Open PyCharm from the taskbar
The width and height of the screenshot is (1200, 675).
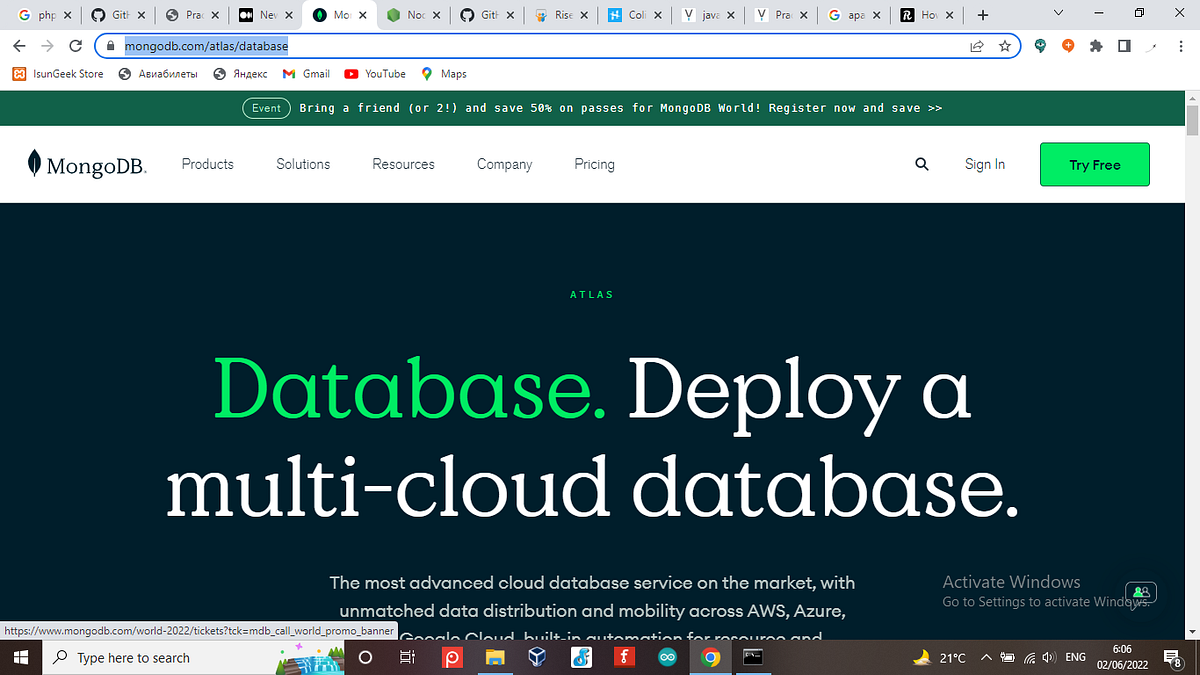(x=452, y=657)
